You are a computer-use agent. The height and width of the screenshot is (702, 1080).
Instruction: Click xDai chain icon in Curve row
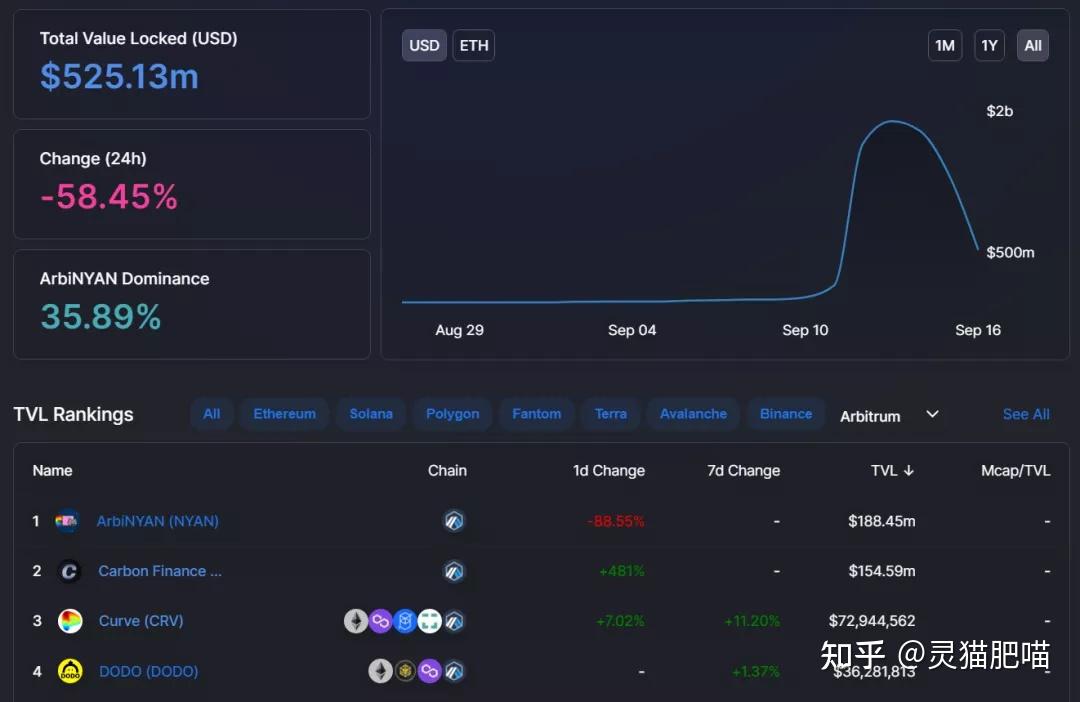[x=429, y=621]
